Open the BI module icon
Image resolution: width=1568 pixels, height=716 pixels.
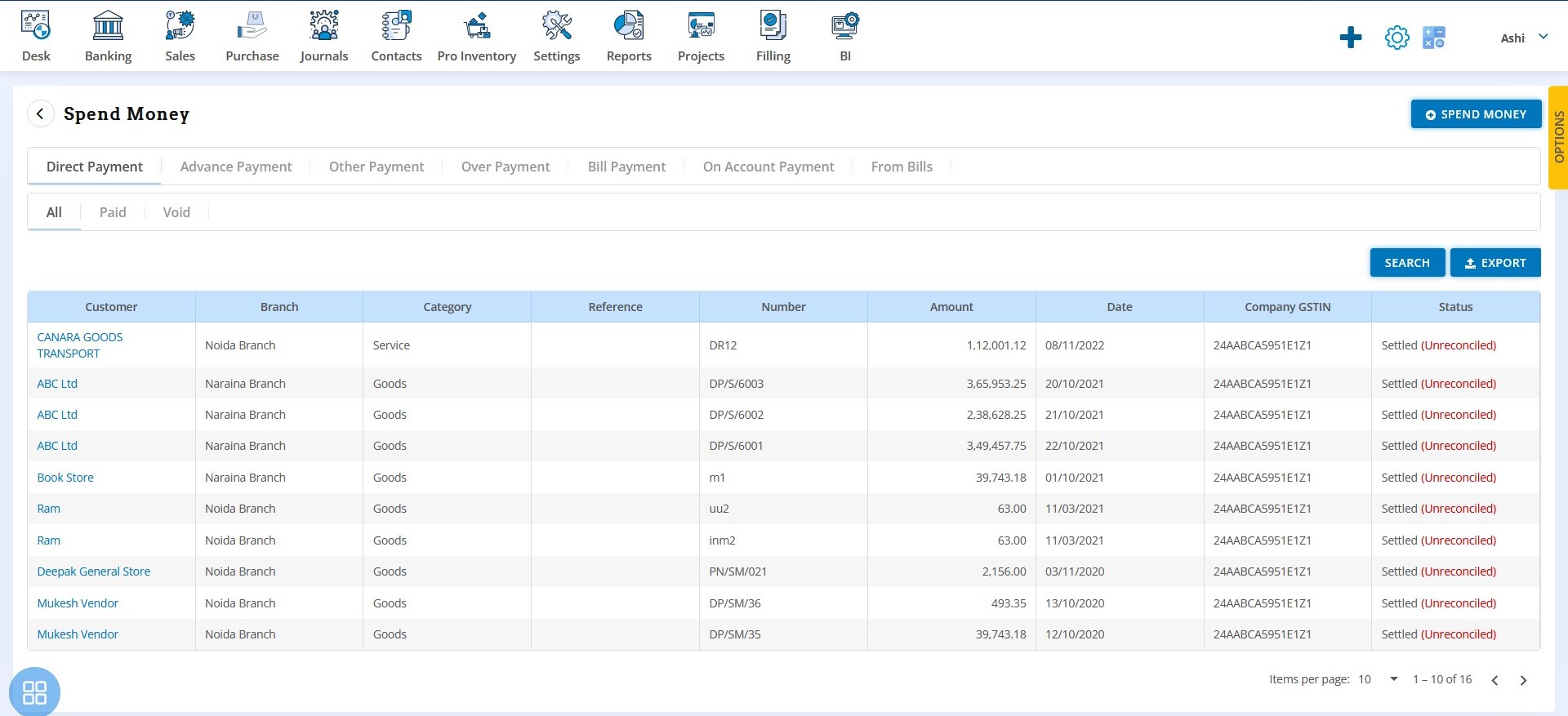(x=845, y=25)
